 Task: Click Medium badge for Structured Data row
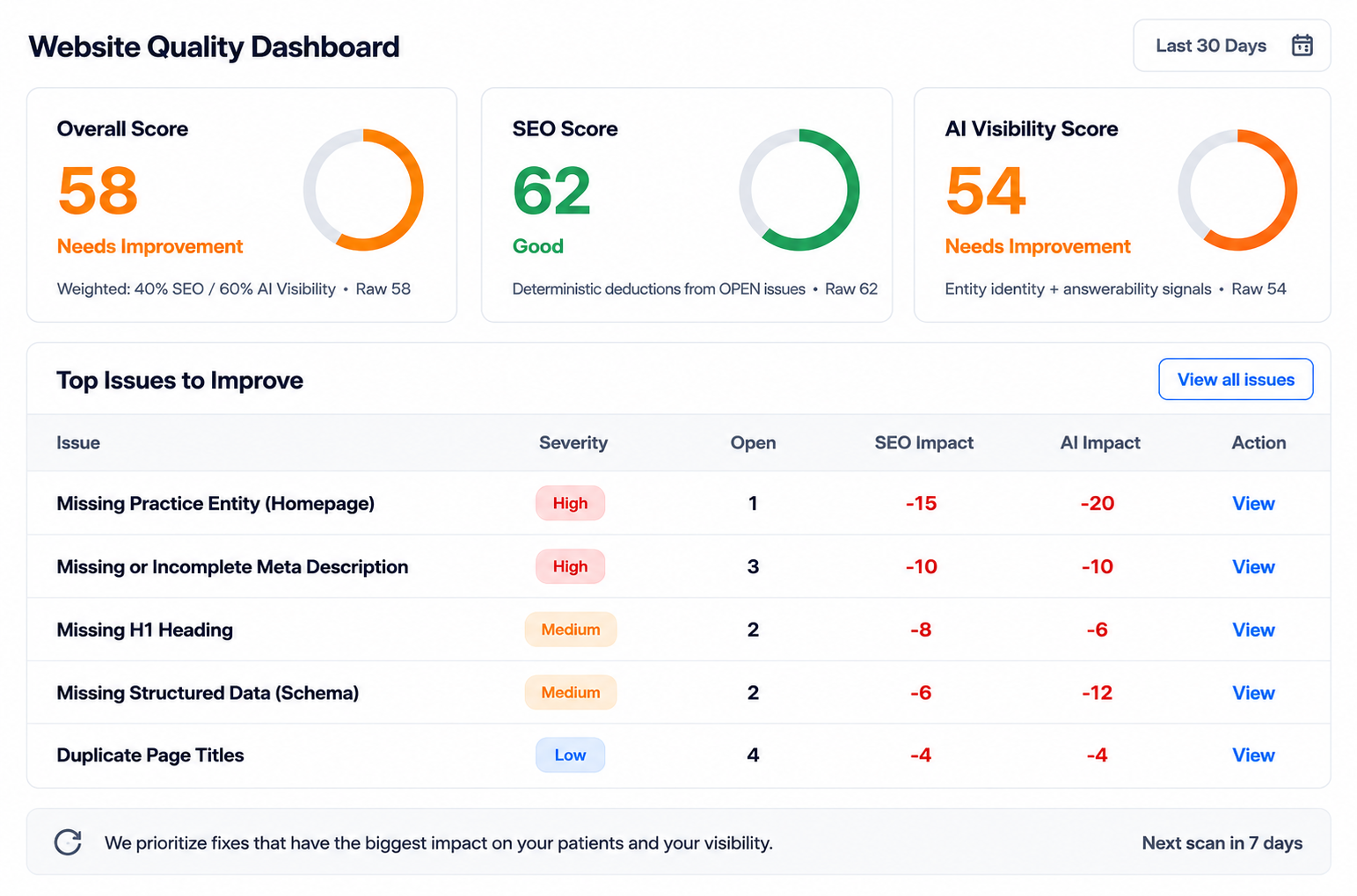click(x=571, y=693)
